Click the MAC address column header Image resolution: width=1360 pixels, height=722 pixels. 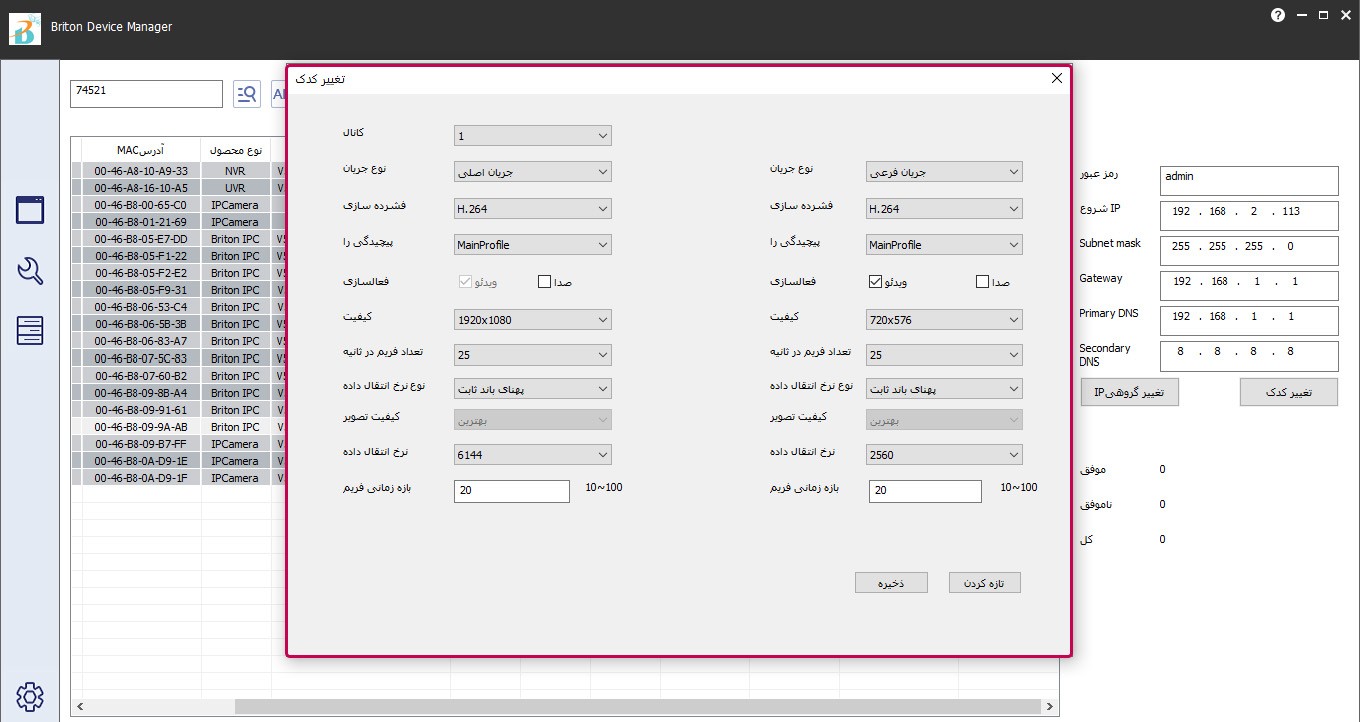point(141,150)
